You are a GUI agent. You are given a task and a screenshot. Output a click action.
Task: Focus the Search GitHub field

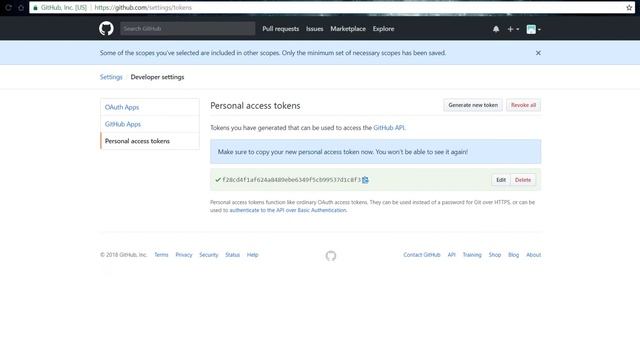(x=188, y=29)
